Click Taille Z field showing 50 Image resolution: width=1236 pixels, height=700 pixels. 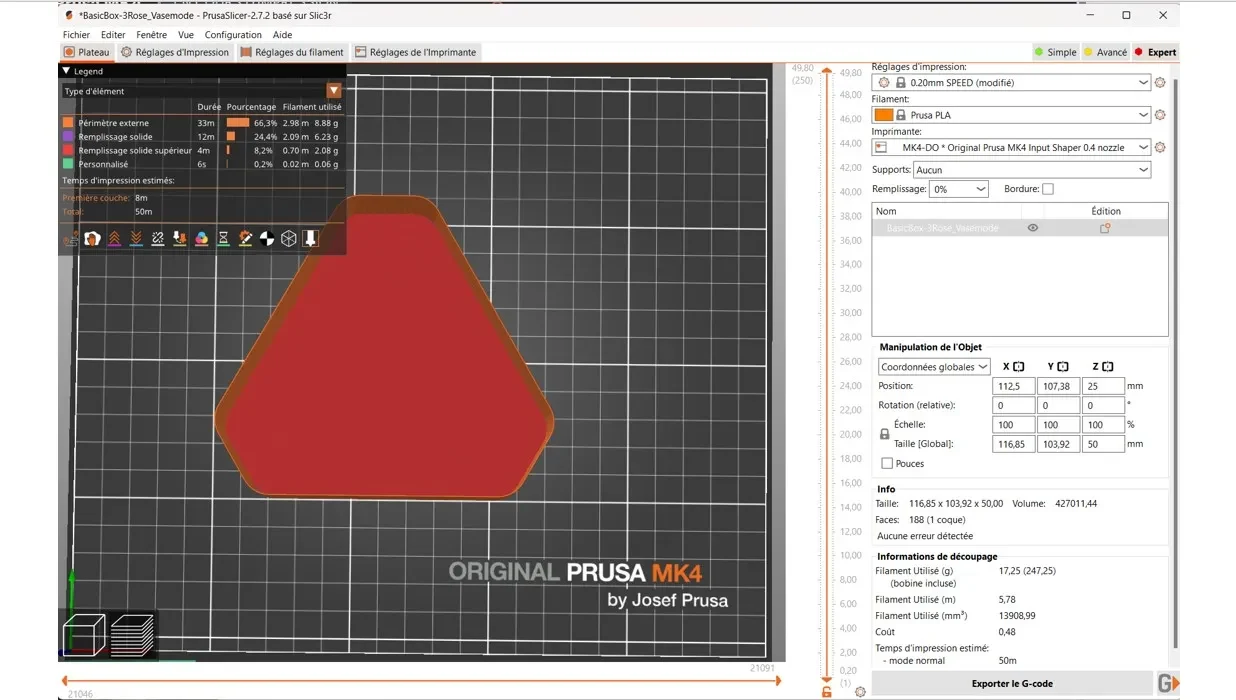[1103, 444]
